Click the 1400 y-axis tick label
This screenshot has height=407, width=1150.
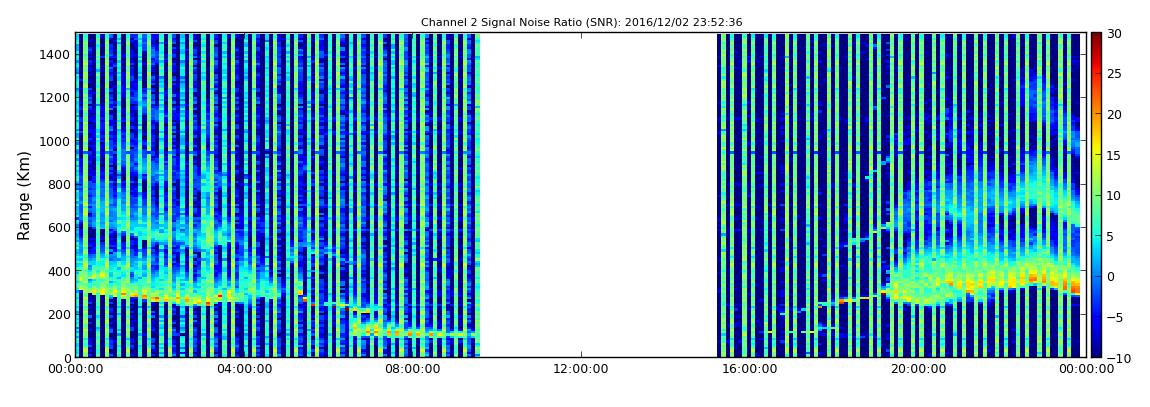56,54
